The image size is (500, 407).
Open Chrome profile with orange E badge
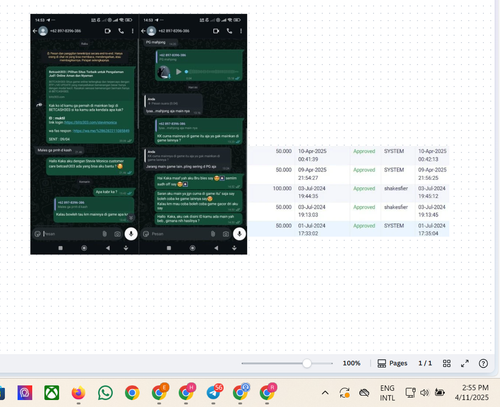coord(160,392)
